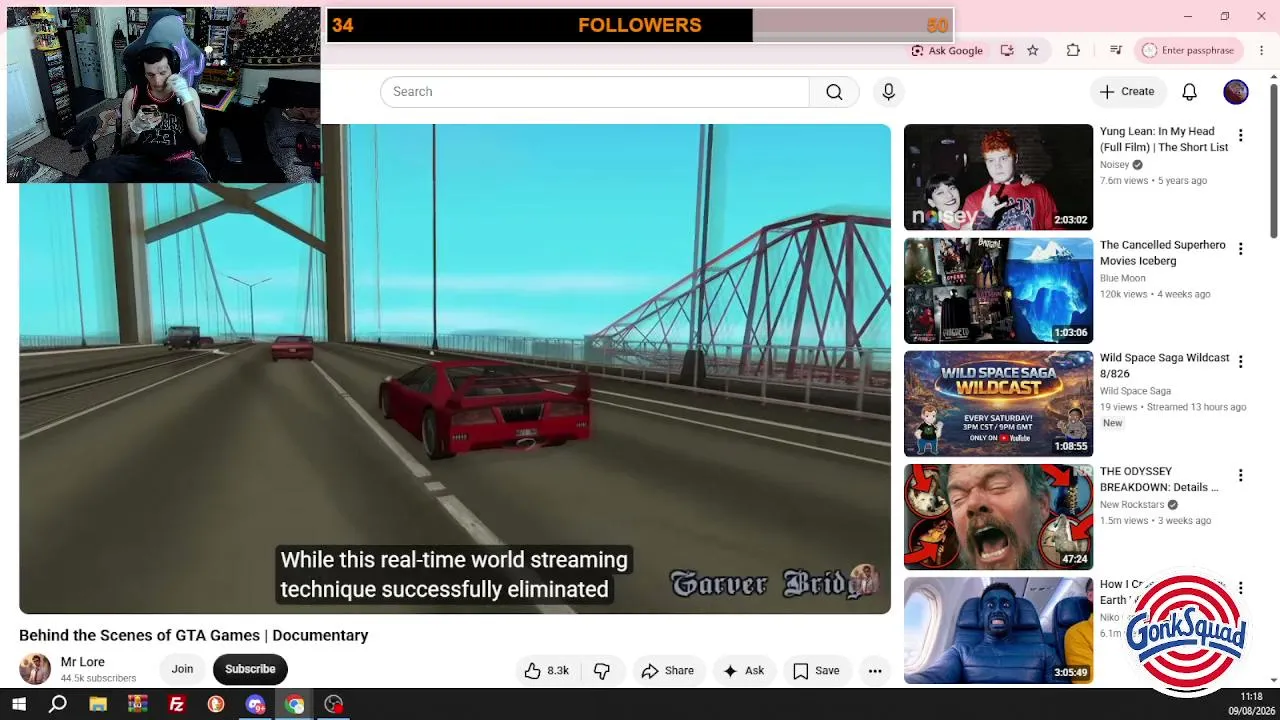Open the Yung Lean In My Head thumbnail

[998, 177]
